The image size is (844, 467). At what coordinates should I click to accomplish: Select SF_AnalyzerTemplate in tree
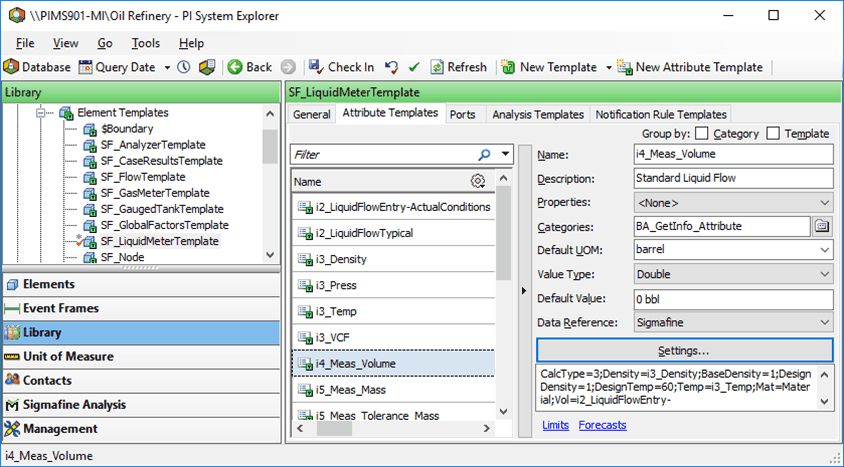[153, 145]
